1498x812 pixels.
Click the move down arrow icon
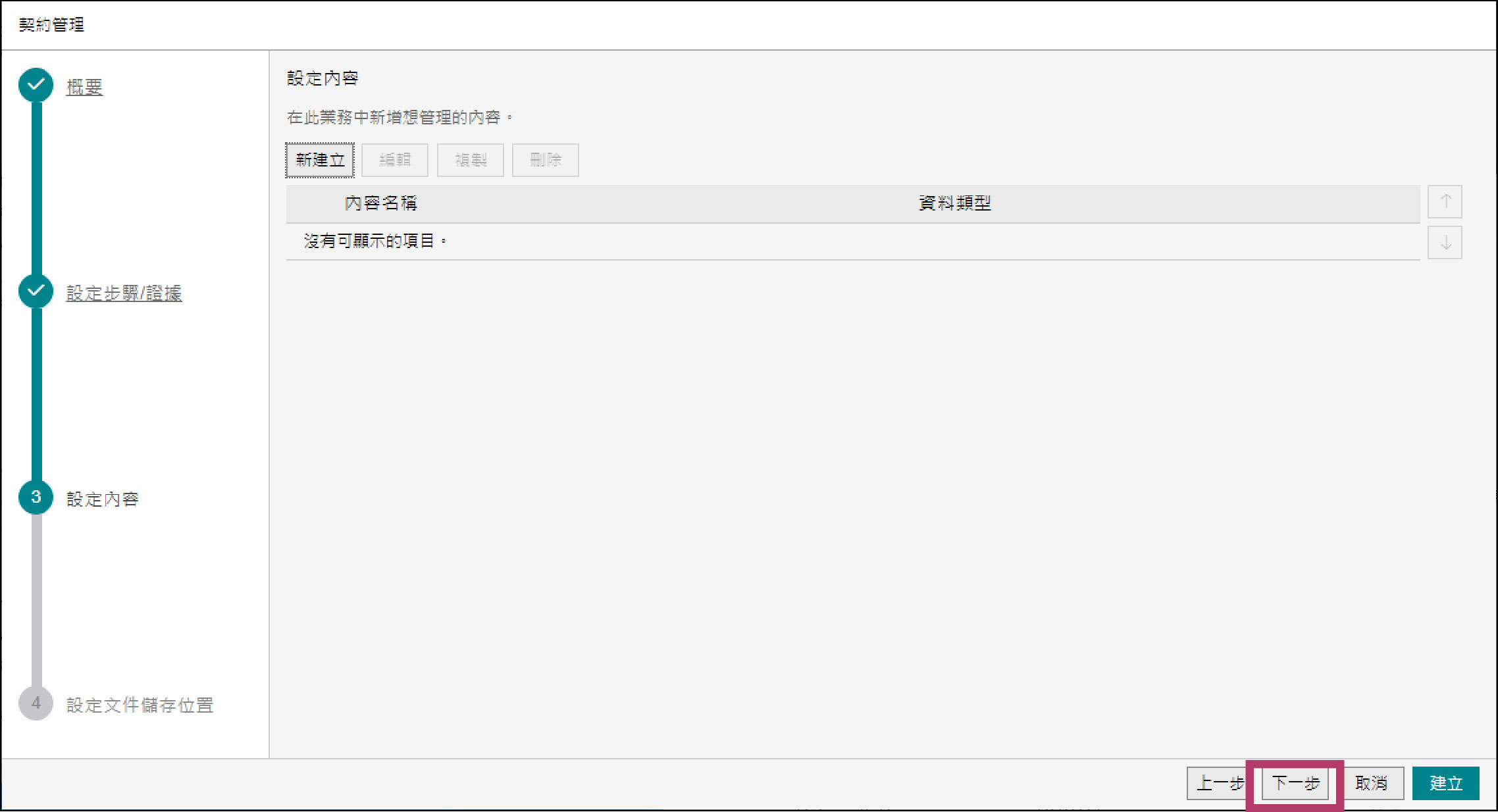tap(1445, 243)
